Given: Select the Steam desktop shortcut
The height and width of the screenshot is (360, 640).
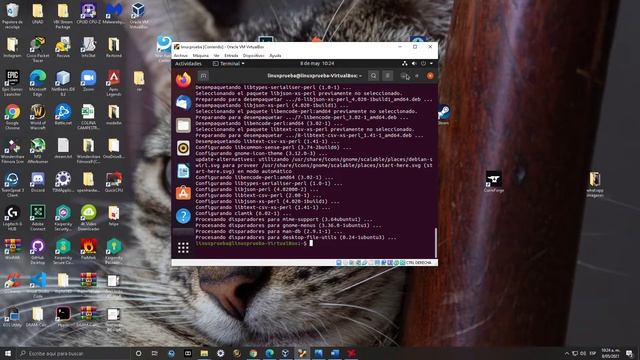Looking at the screenshot, I should click(x=444, y=114).
